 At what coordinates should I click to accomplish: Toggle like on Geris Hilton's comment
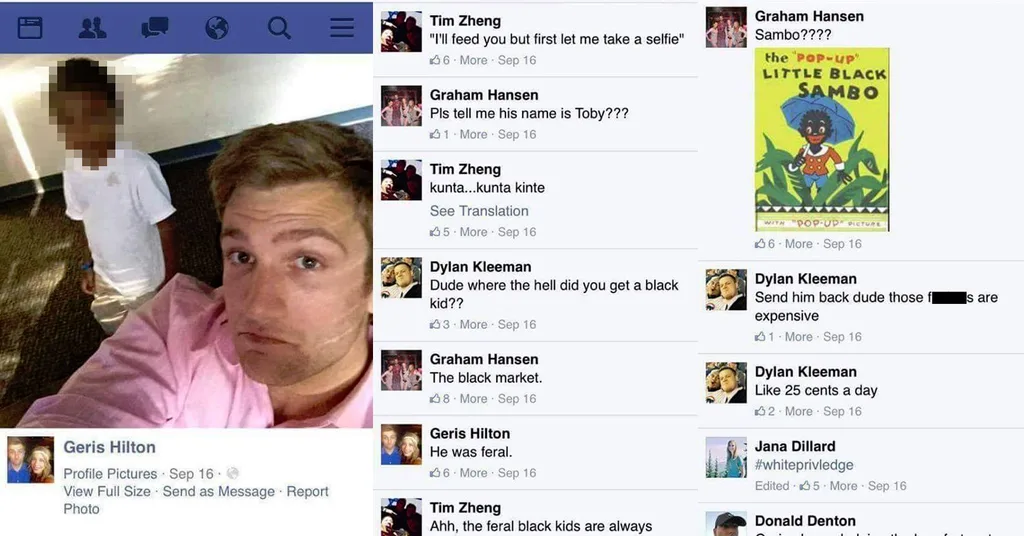435,473
